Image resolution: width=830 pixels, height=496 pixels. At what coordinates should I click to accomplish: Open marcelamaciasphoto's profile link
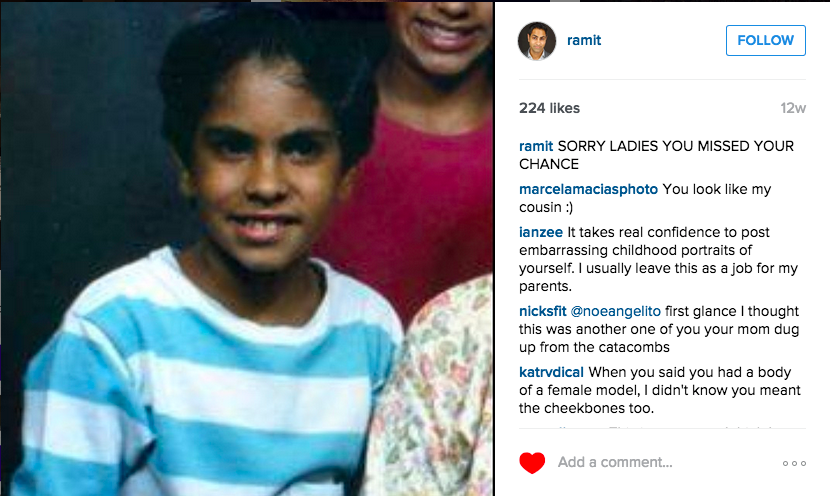[588, 190]
